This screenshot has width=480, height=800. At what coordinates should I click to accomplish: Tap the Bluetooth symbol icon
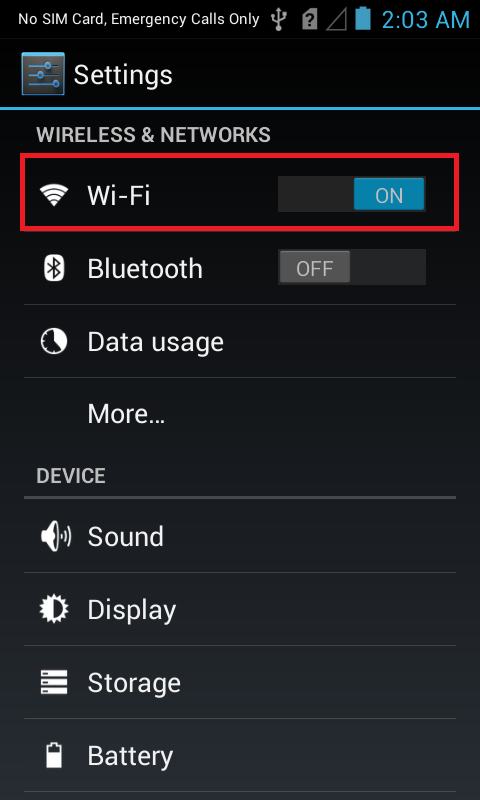(54, 268)
